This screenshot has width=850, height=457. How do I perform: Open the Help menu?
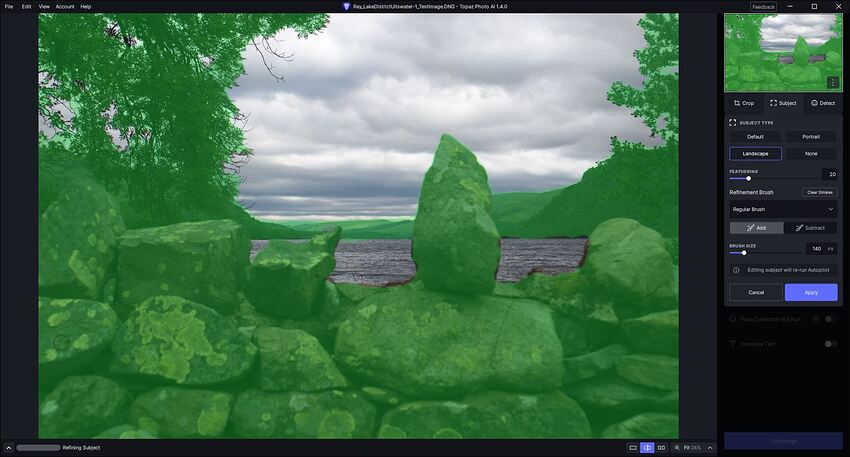(x=86, y=7)
